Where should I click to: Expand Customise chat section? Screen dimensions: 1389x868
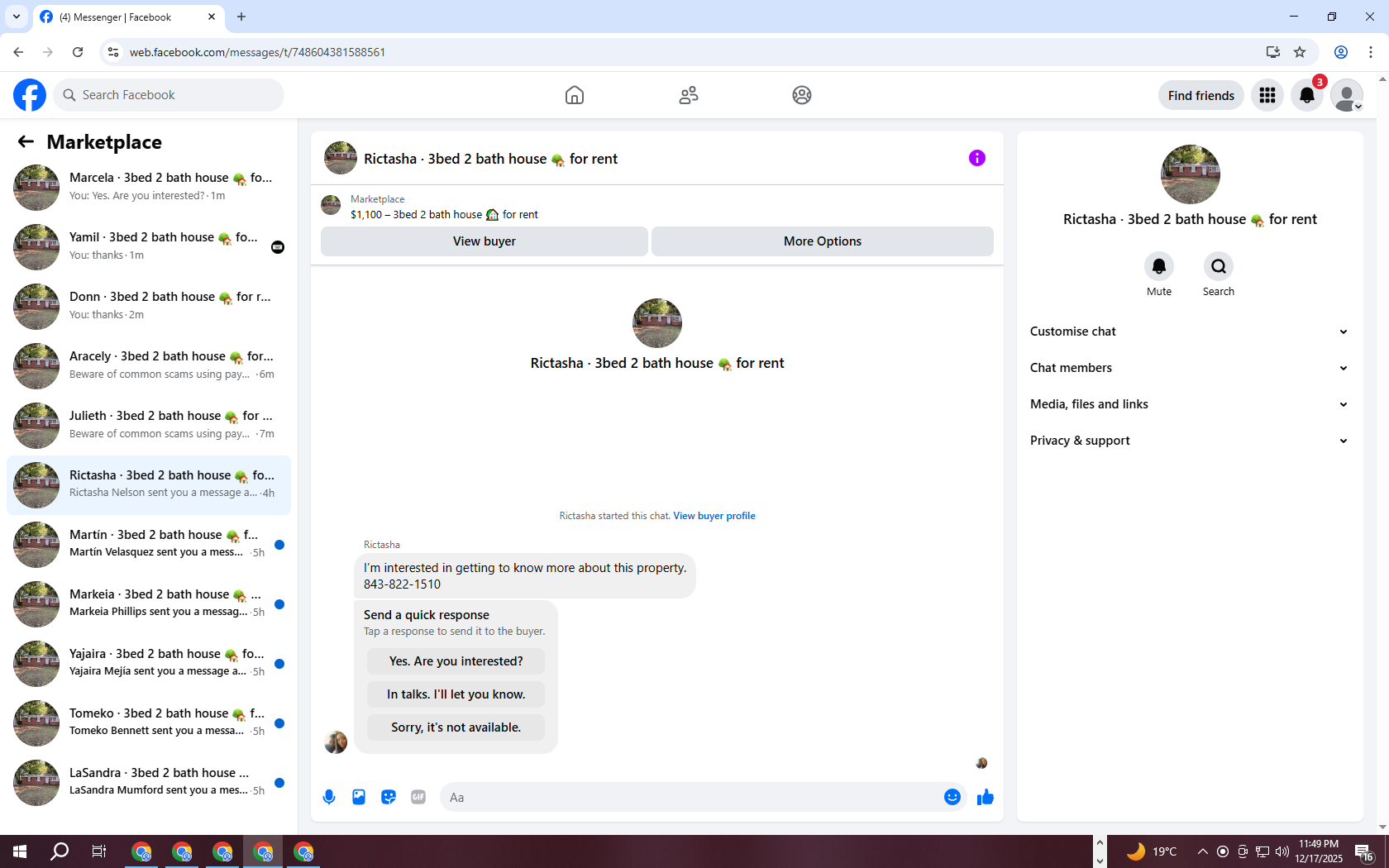(x=1190, y=331)
